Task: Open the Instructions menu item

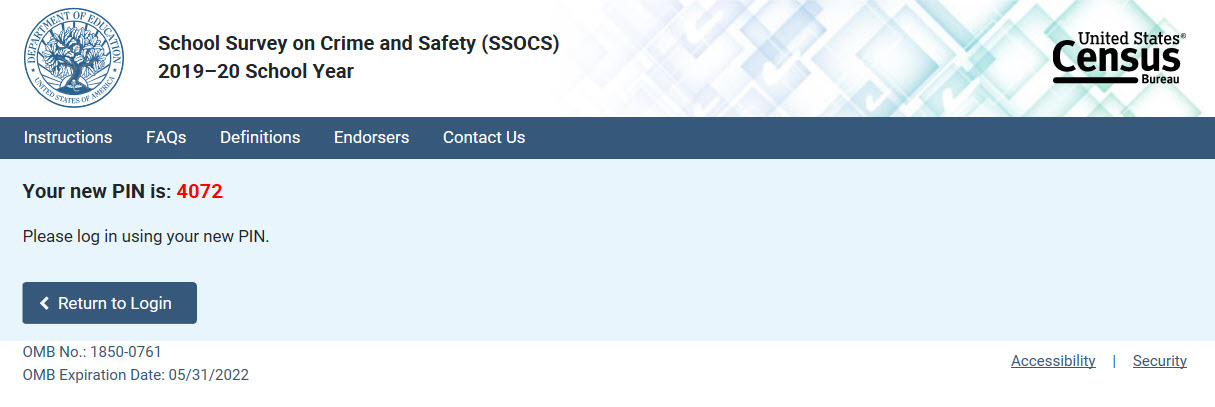Action: click(x=68, y=137)
